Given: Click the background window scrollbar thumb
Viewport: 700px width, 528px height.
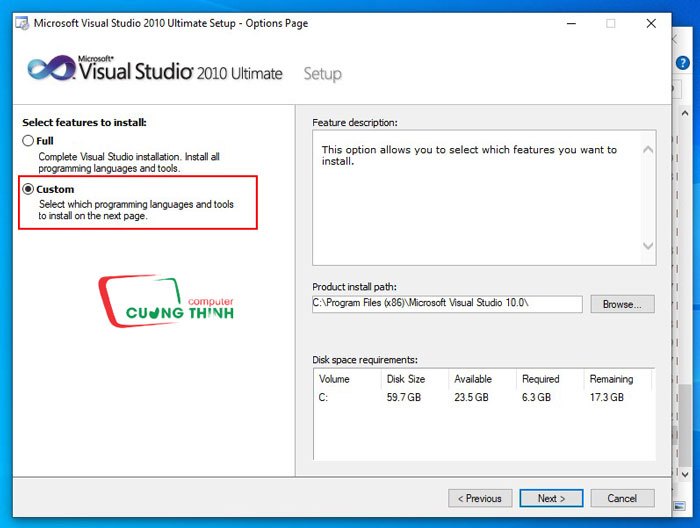Looking at the screenshot, I should [x=685, y=425].
